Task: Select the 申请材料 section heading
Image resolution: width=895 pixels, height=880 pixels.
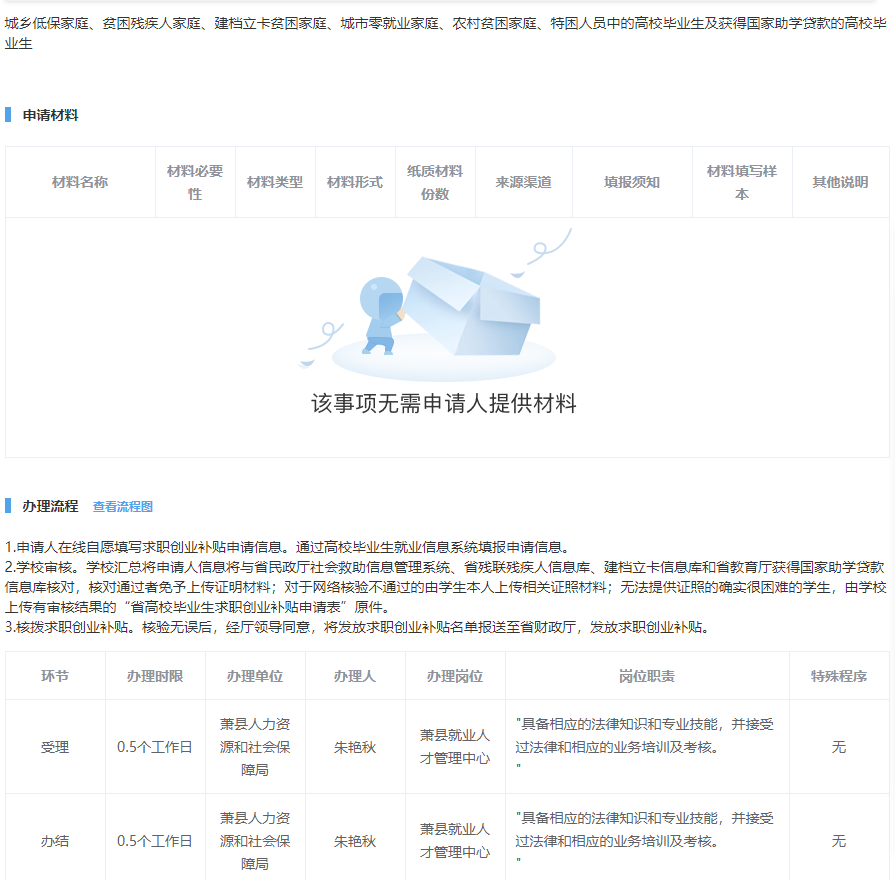Action: pos(50,115)
